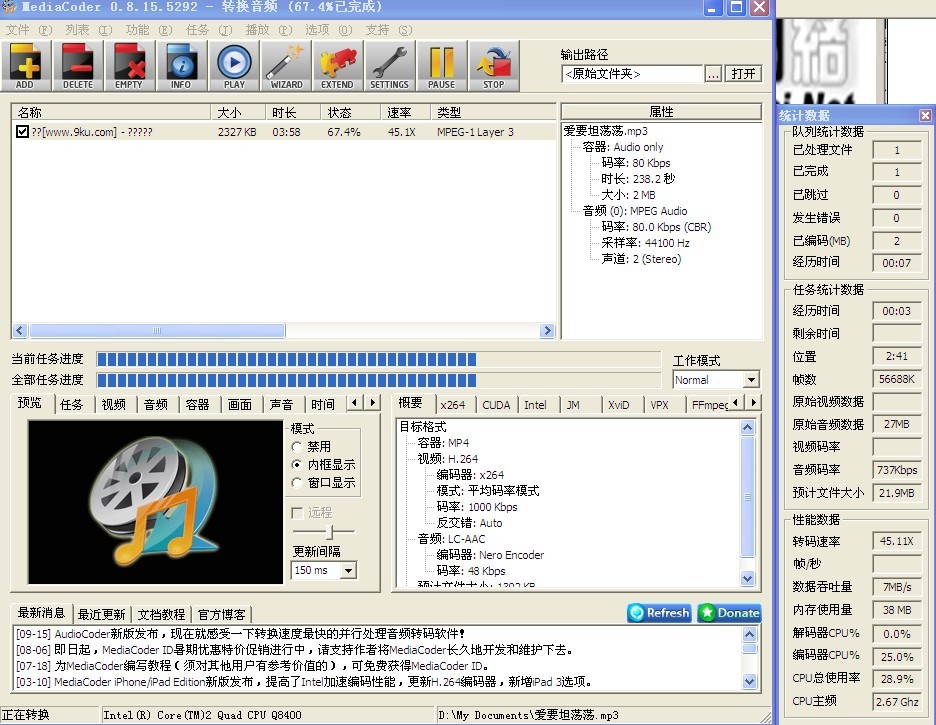Switch to the 文档教程 tab
This screenshot has width=936, height=725.
click(x=161, y=614)
